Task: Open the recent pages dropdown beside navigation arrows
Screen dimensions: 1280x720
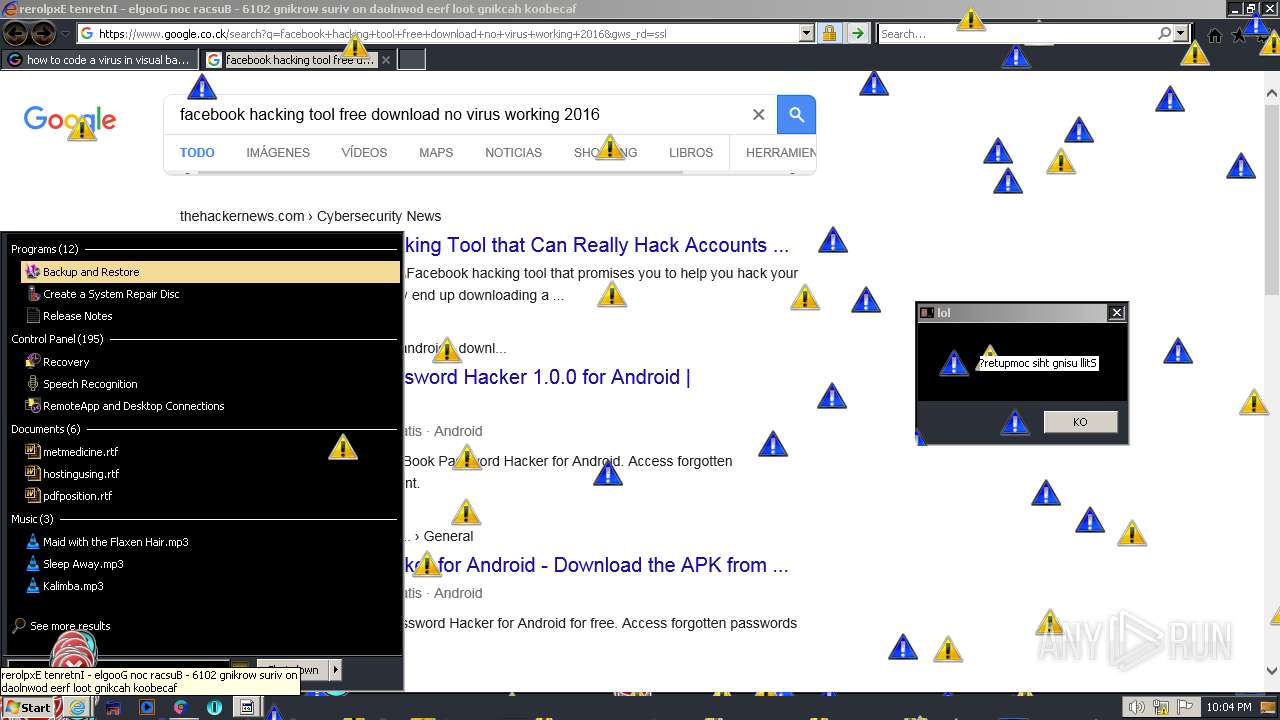Action: click(x=65, y=34)
